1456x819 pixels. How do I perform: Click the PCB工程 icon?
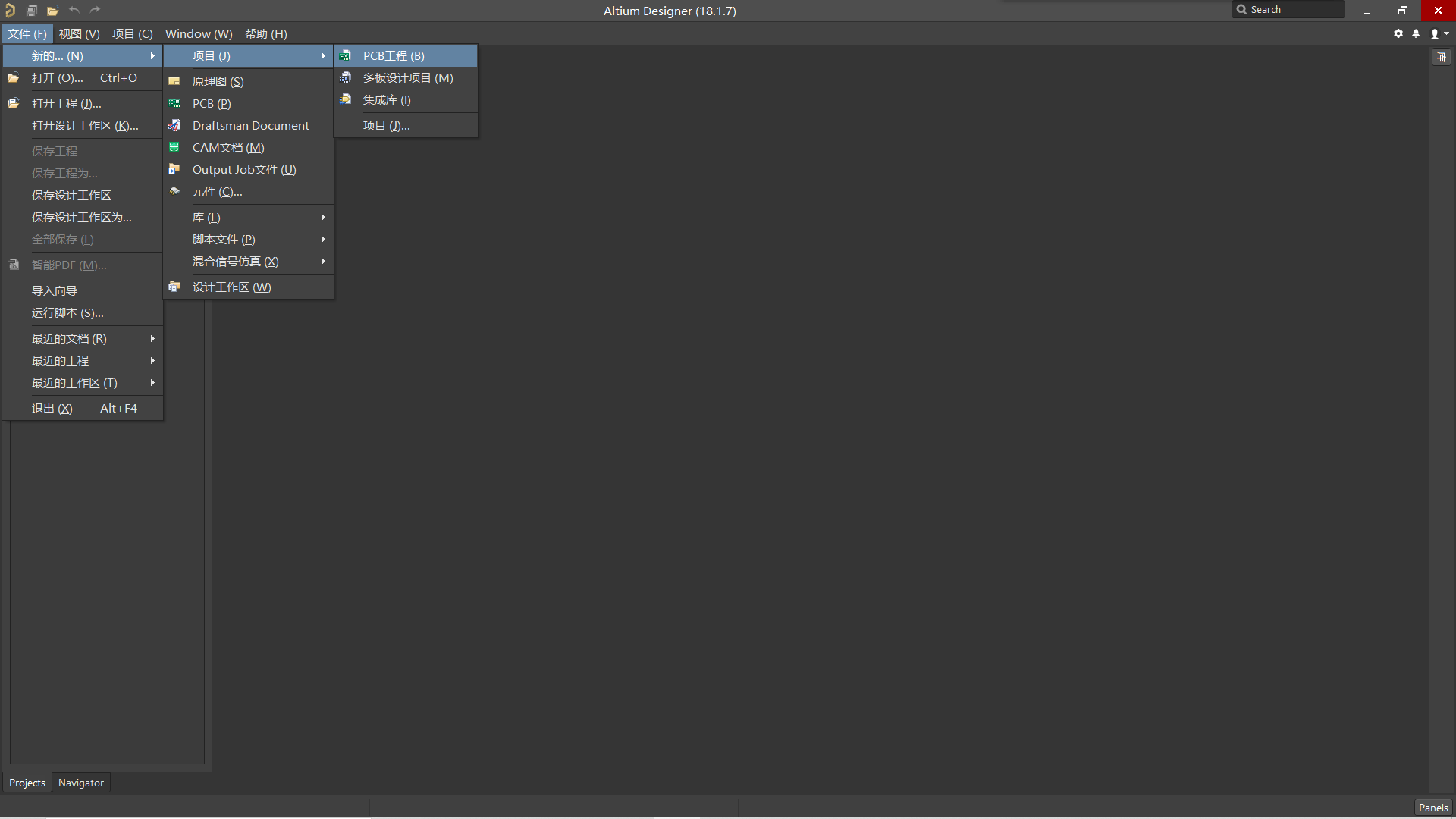click(345, 55)
